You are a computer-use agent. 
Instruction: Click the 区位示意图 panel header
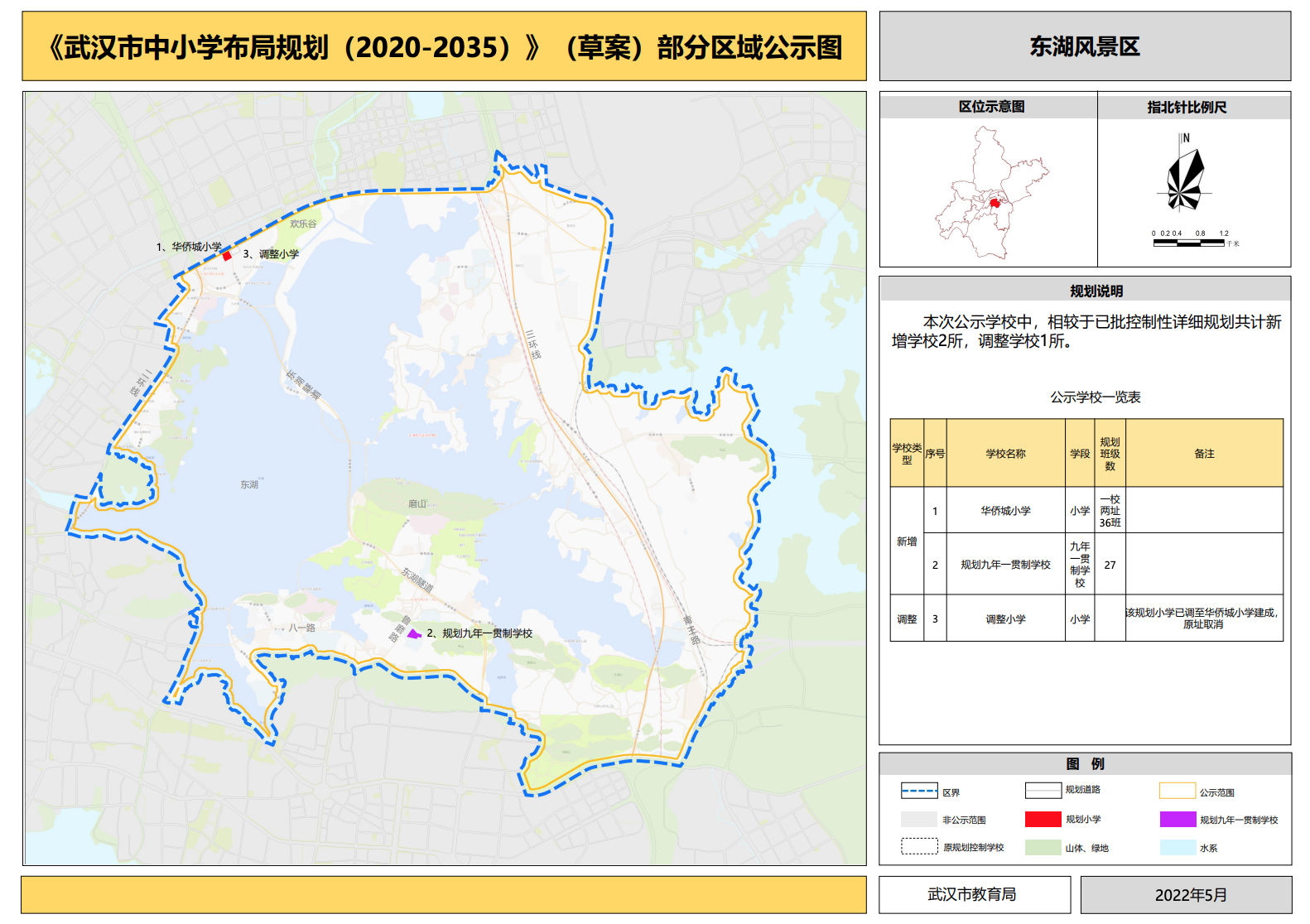tap(990, 107)
